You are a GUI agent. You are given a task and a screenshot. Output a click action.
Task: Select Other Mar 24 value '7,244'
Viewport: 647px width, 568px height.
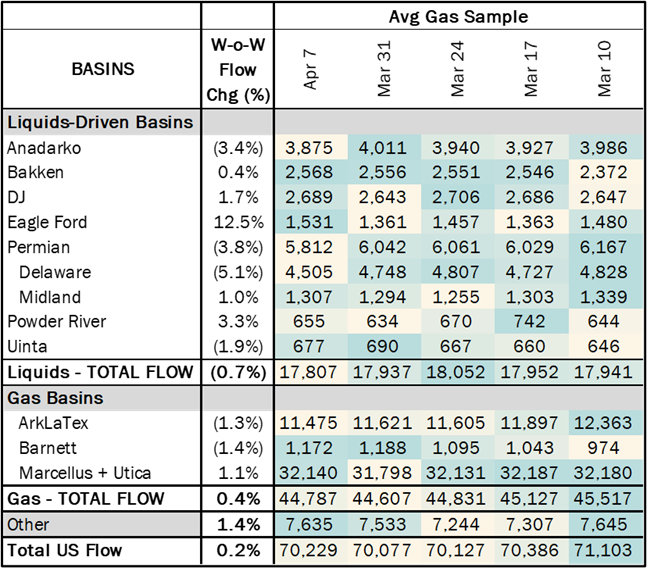pyautogui.click(x=456, y=525)
